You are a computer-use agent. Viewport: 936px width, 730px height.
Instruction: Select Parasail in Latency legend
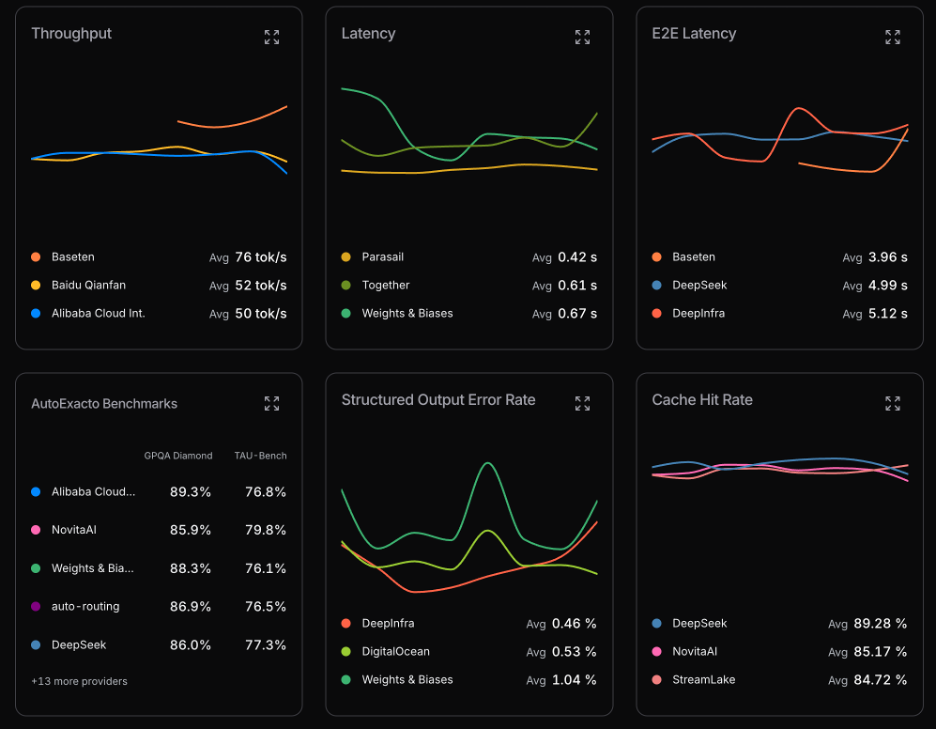pyautogui.click(x=383, y=257)
